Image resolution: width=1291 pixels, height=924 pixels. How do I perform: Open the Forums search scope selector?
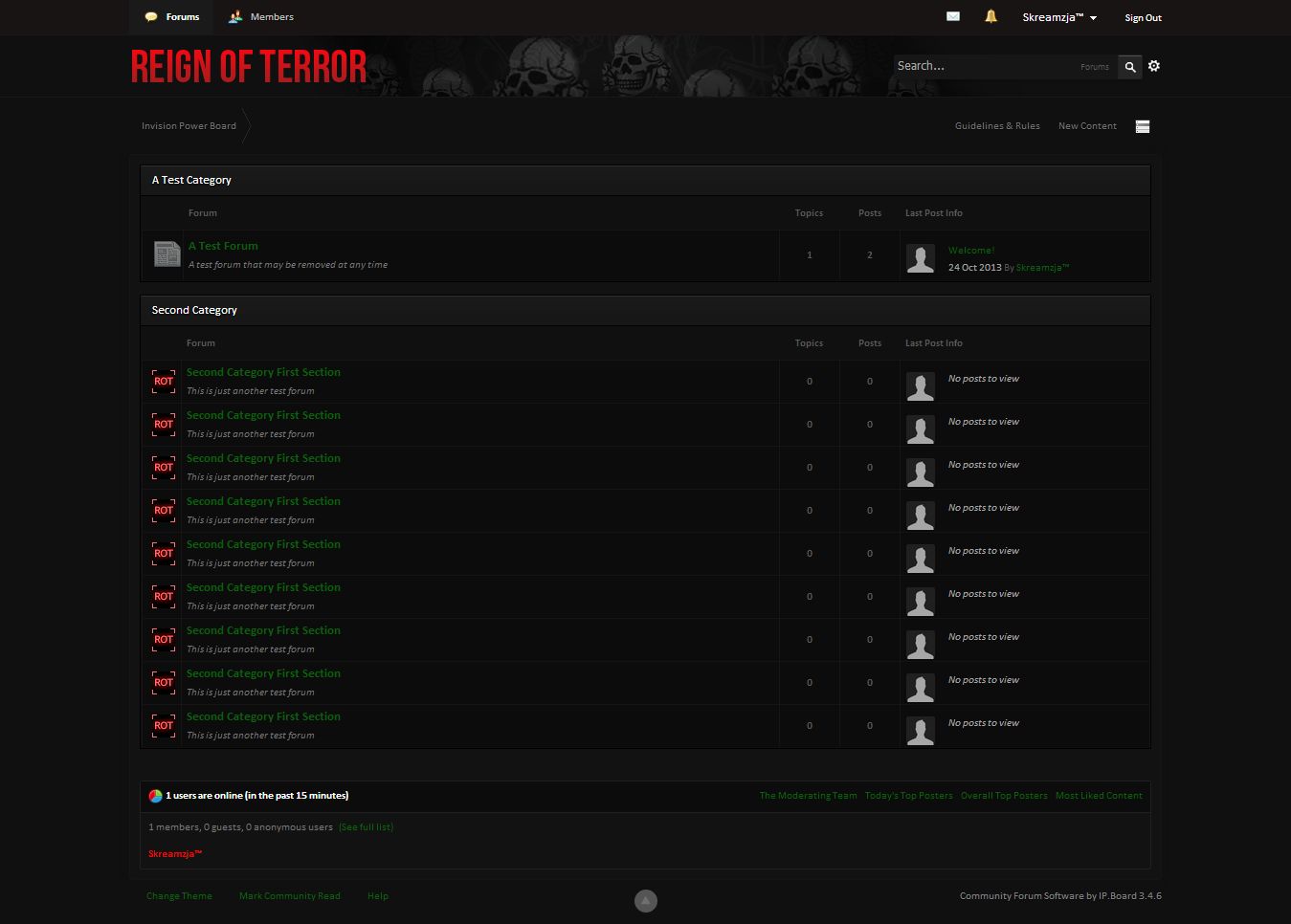click(x=1094, y=67)
